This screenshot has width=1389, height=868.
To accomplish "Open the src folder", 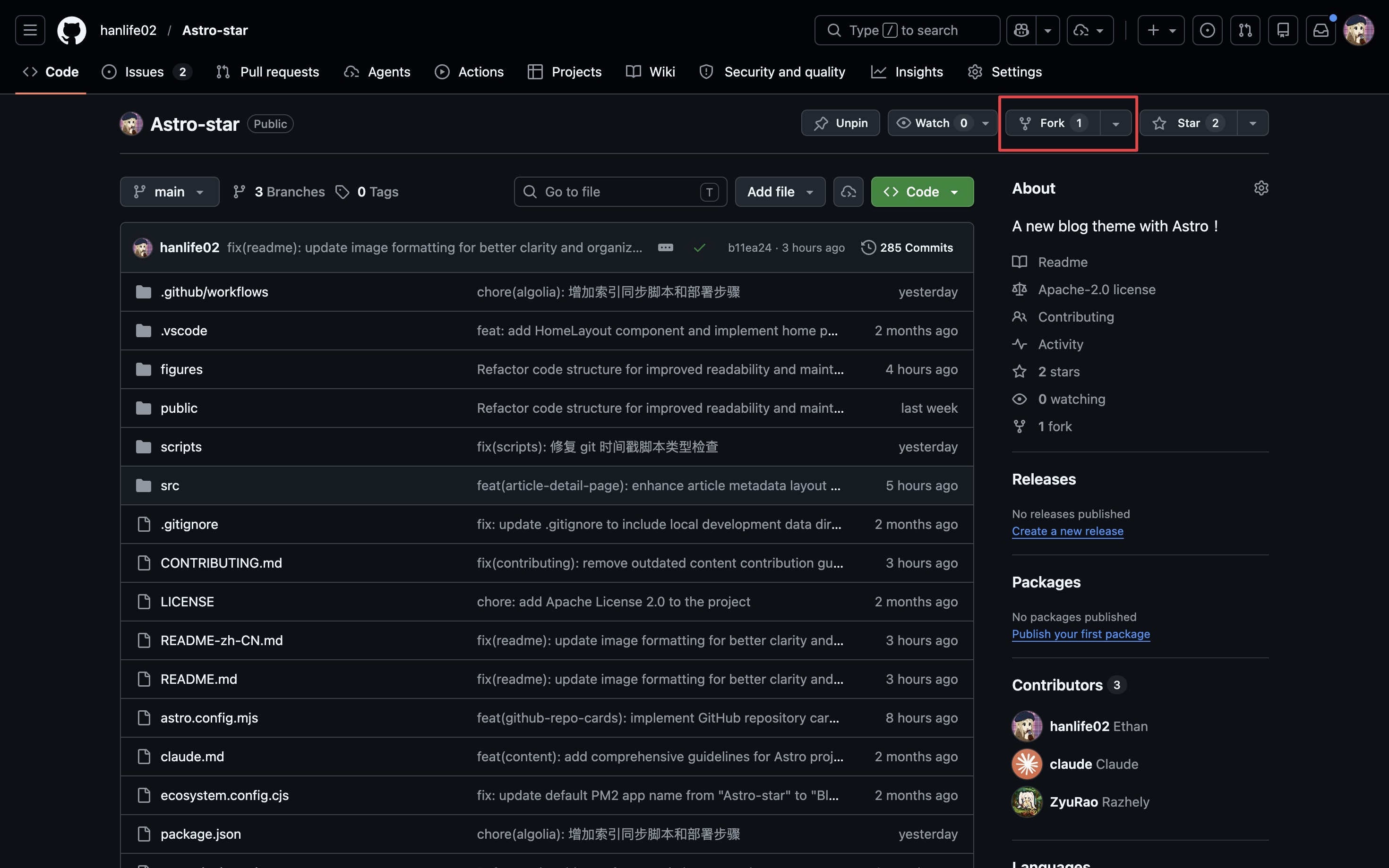I will [170, 485].
